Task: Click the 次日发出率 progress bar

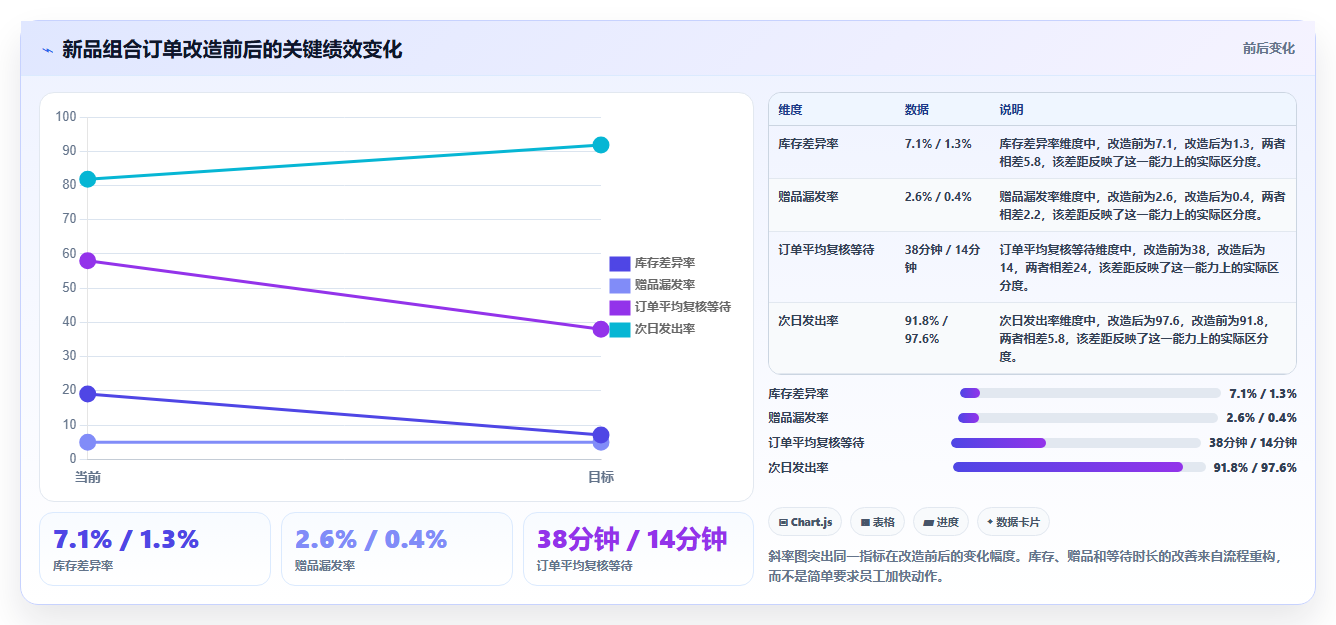Action: pos(1079,467)
